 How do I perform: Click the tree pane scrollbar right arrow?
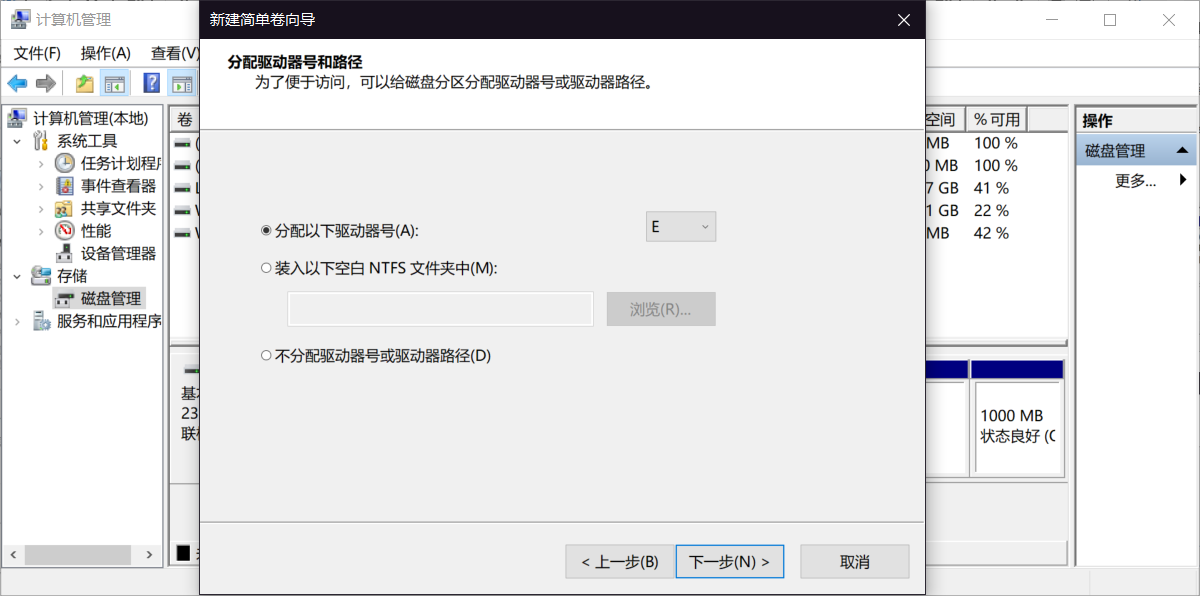click(x=149, y=553)
